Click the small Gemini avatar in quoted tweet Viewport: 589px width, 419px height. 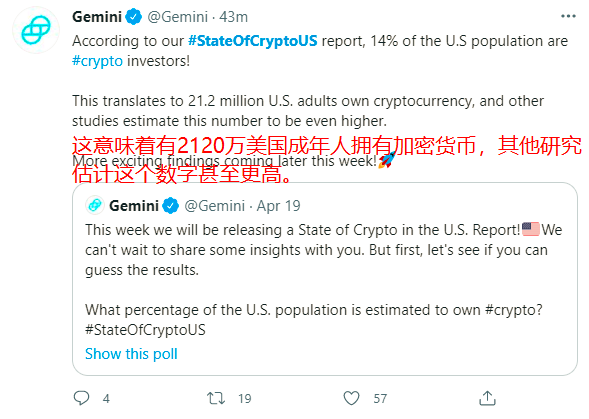[95, 205]
